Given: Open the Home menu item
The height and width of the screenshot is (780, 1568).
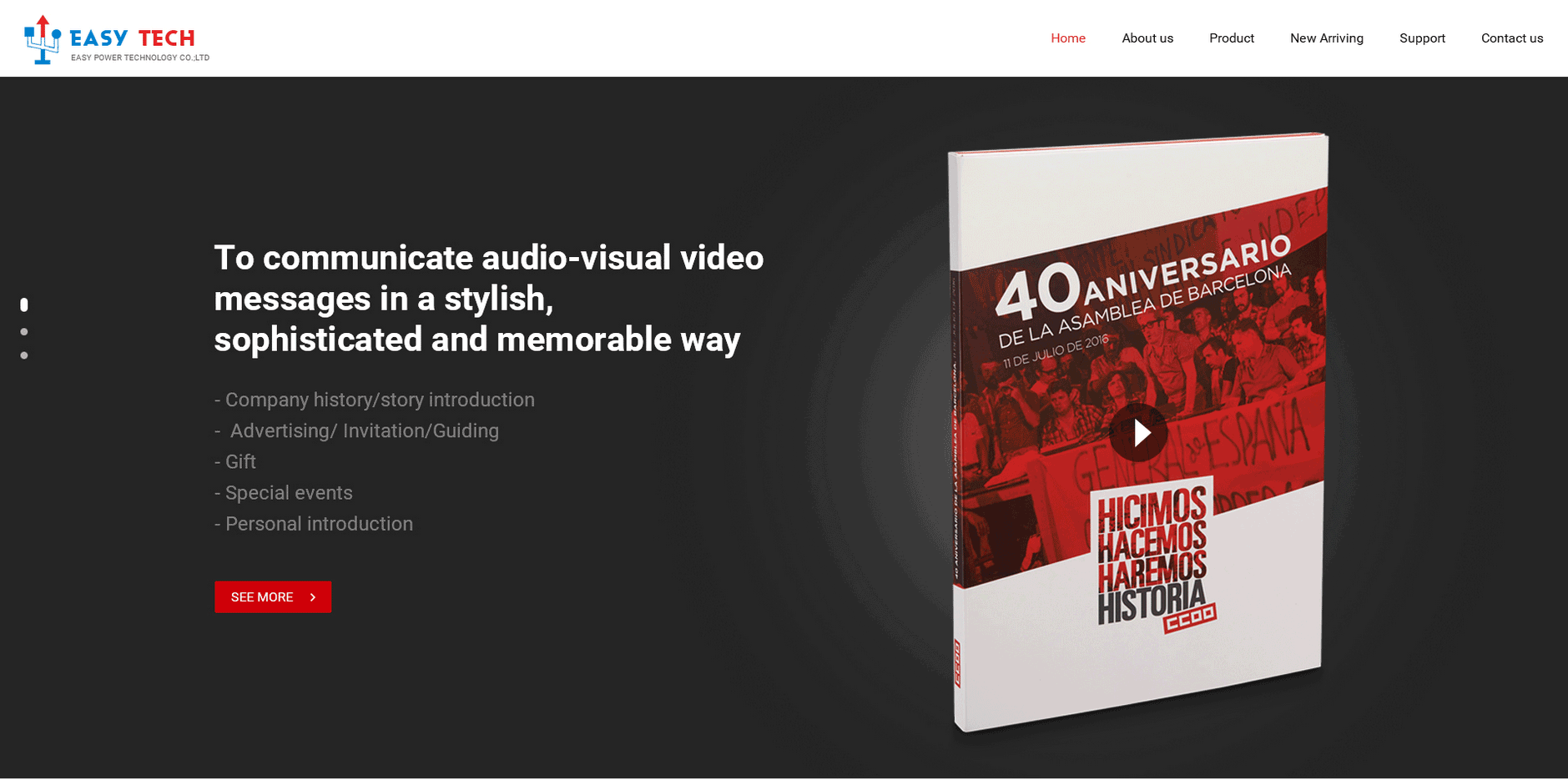Looking at the screenshot, I should (x=1067, y=38).
